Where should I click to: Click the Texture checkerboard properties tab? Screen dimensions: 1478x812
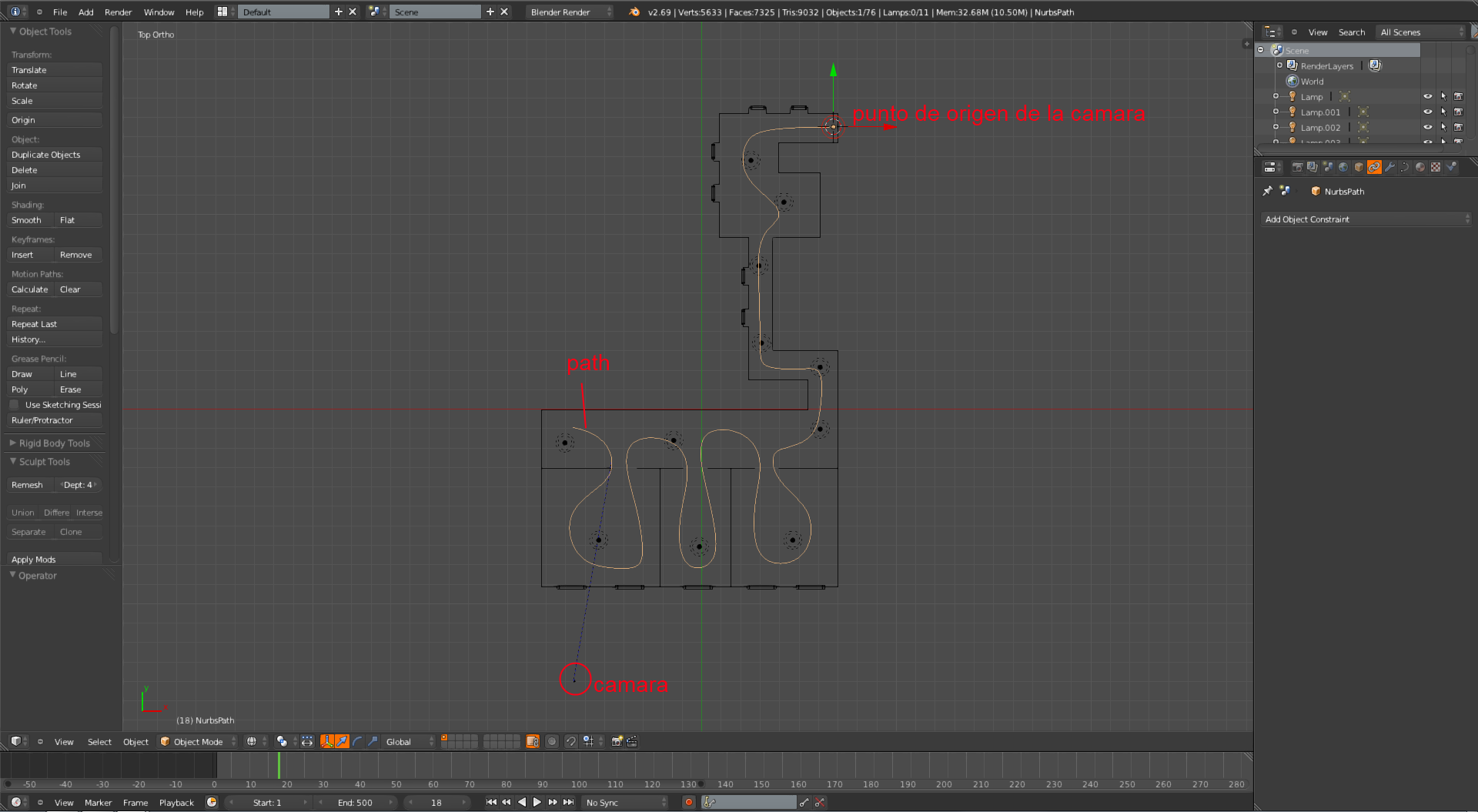(1436, 167)
